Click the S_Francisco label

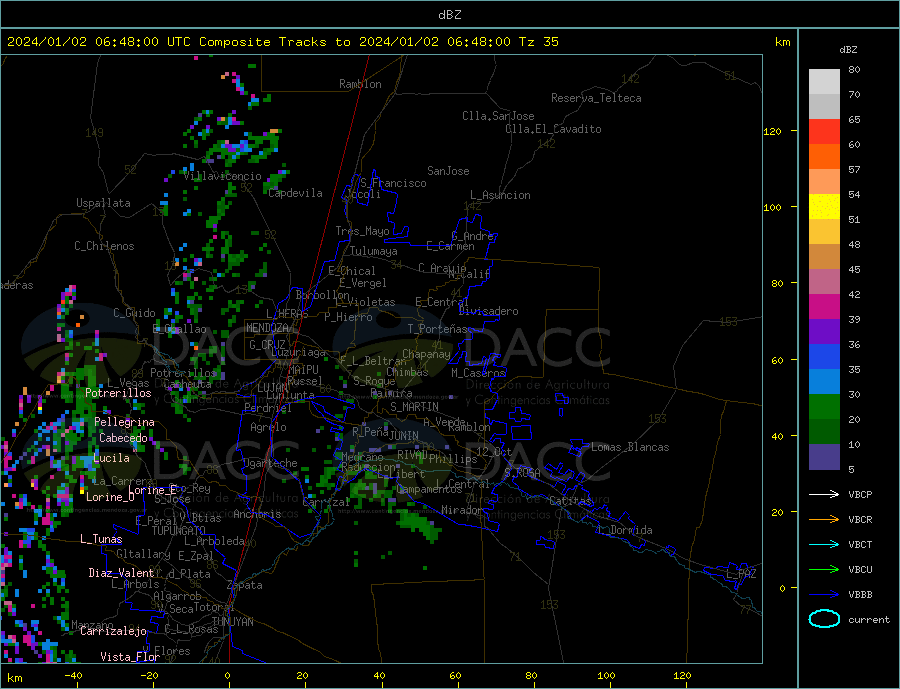click(x=393, y=183)
